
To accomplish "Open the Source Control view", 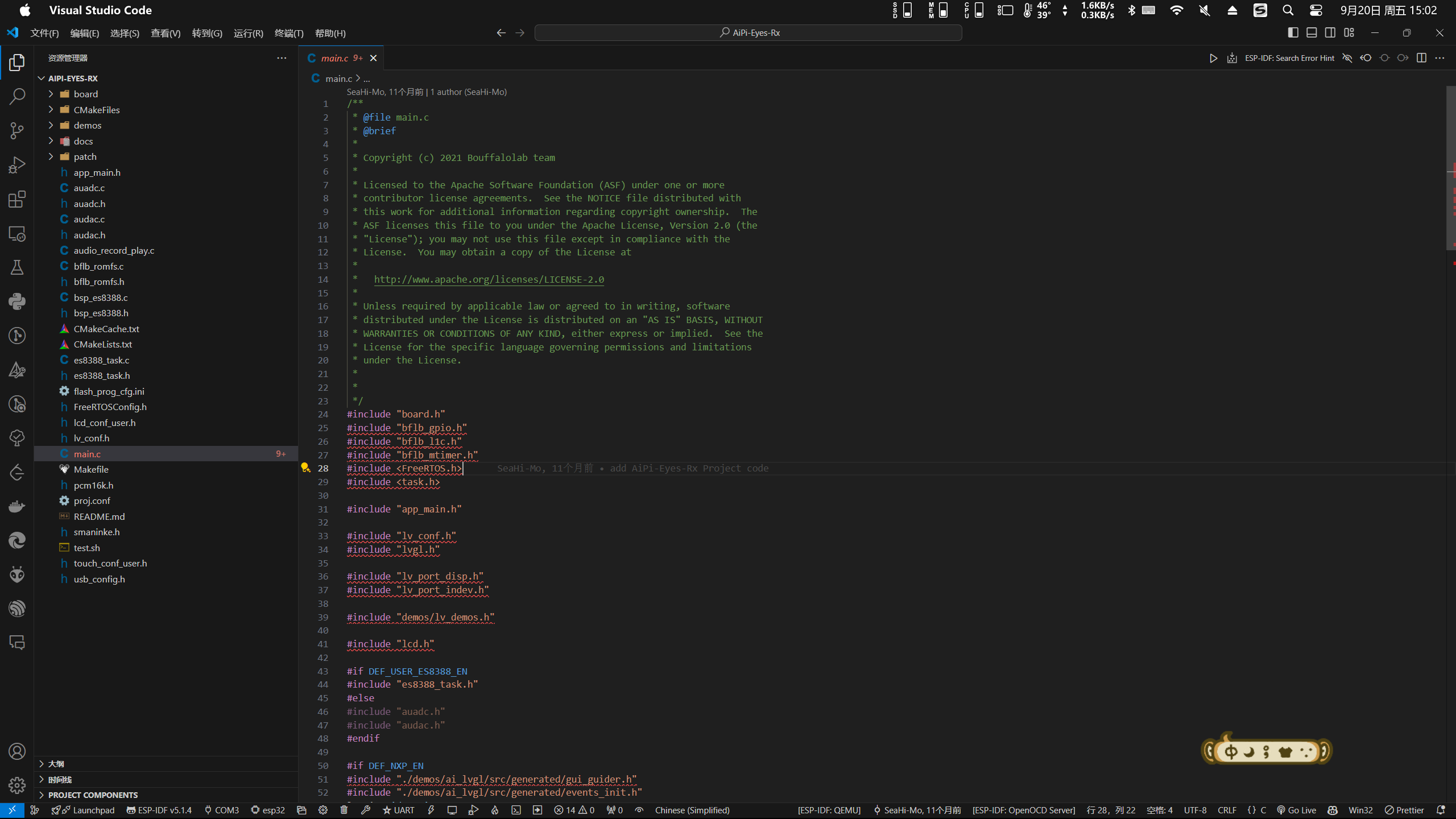I will (17, 131).
